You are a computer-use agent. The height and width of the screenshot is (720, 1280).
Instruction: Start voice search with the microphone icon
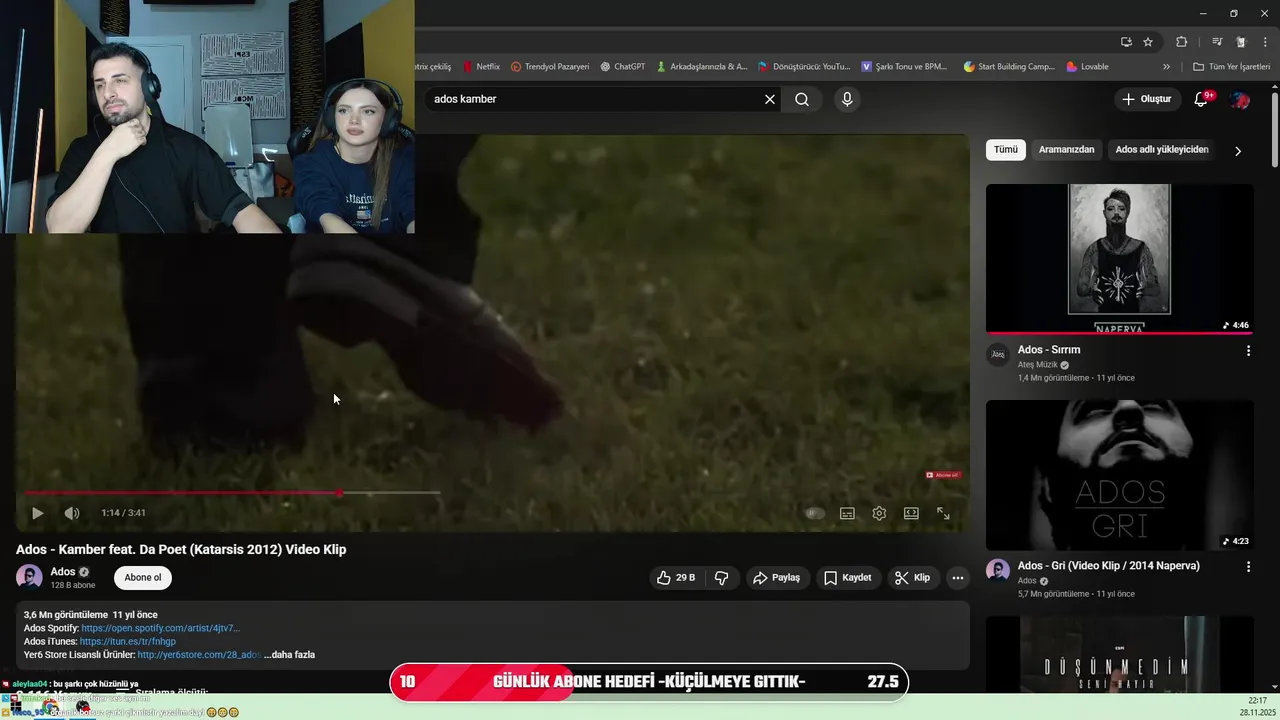pyautogui.click(x=847, y=99)
